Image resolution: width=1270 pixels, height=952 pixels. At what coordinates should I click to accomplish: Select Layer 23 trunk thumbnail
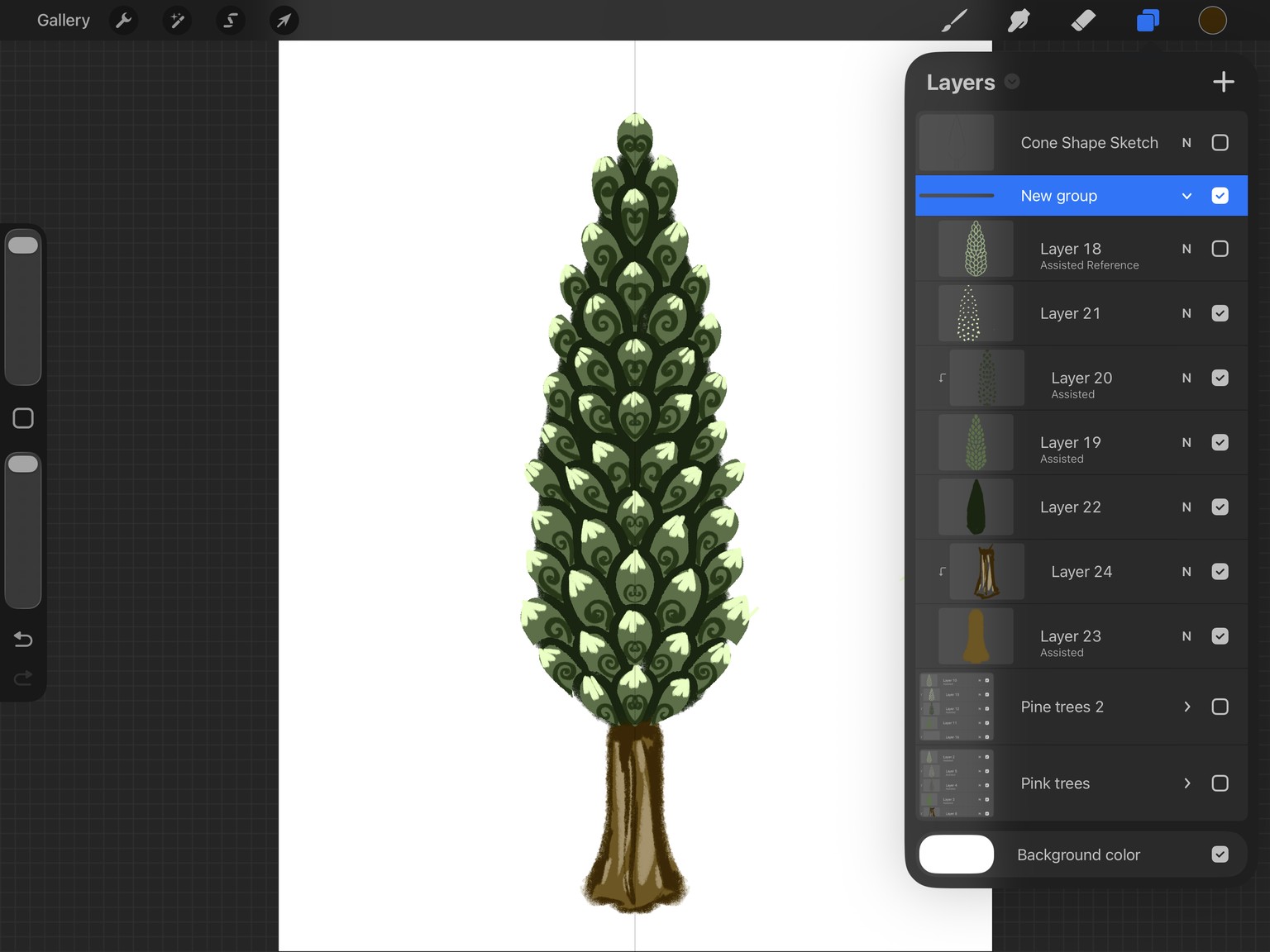pos(976,636)
